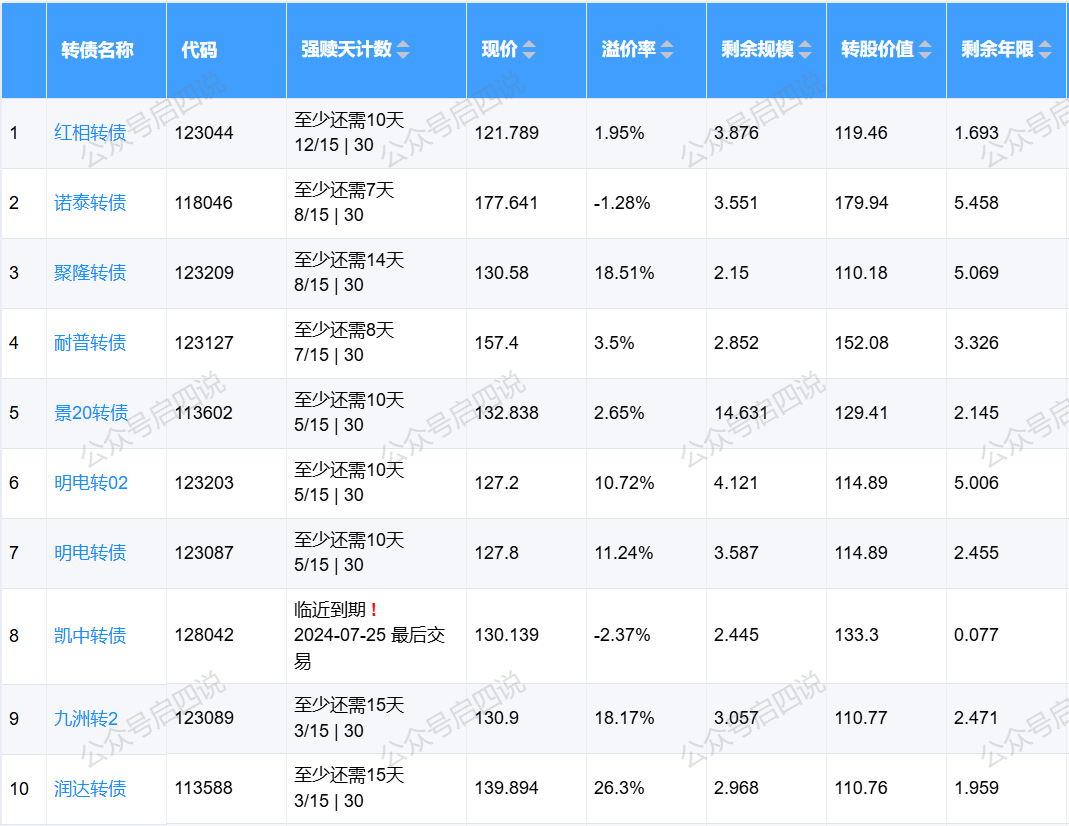Open the 明电转债 link in row 7

90,553
